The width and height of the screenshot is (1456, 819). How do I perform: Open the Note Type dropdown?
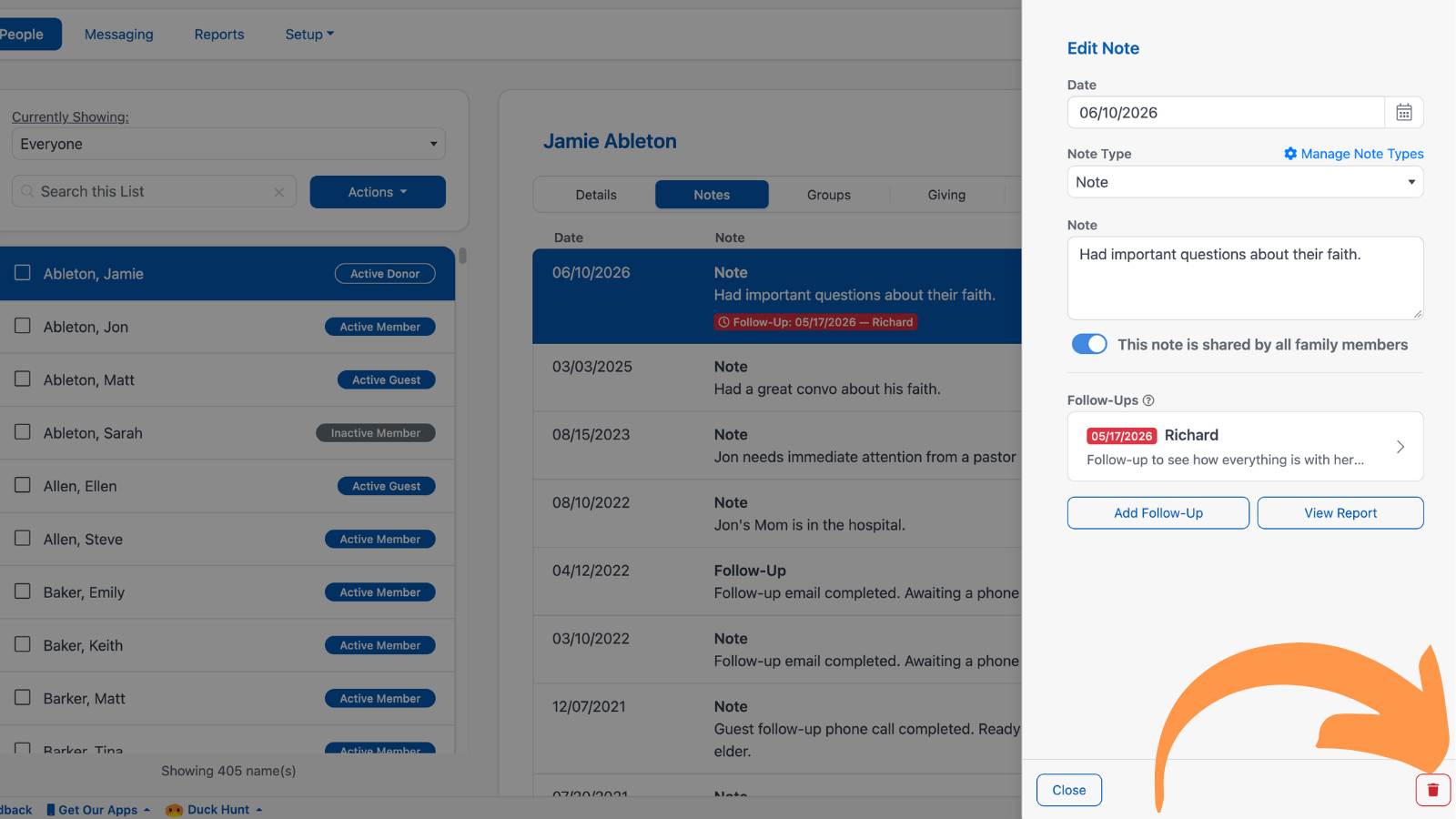1245,182
